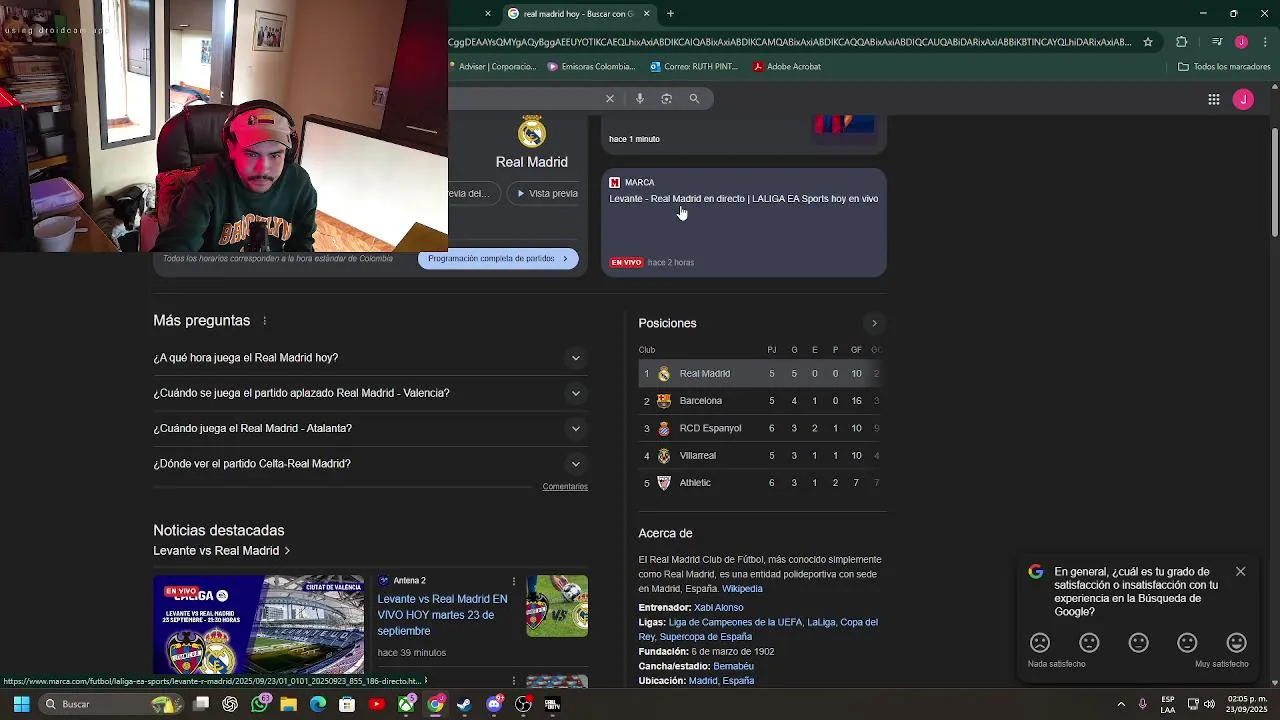The height and width of the screenshot is (720, 1280).
Task: Open 'Todos los marcadores' folder
Action: [x=1224, y=67]
